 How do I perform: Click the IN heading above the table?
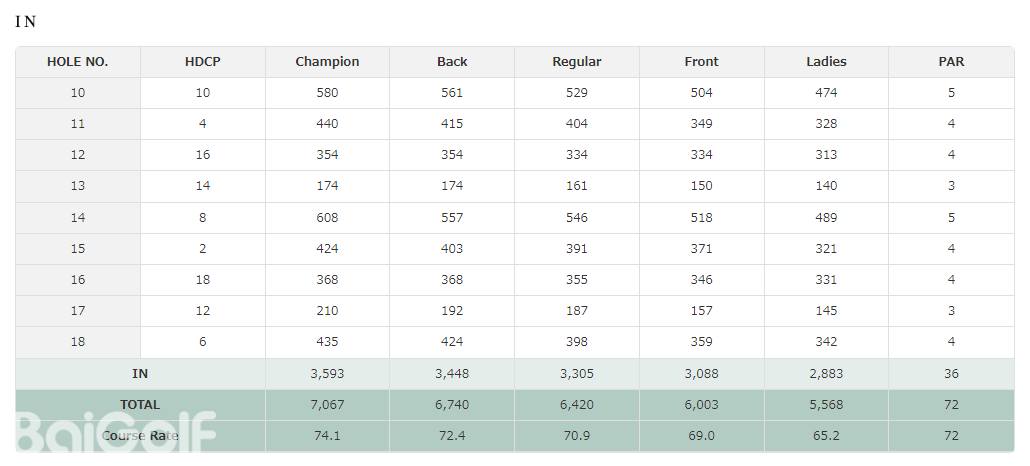click(x=26, y=22)
